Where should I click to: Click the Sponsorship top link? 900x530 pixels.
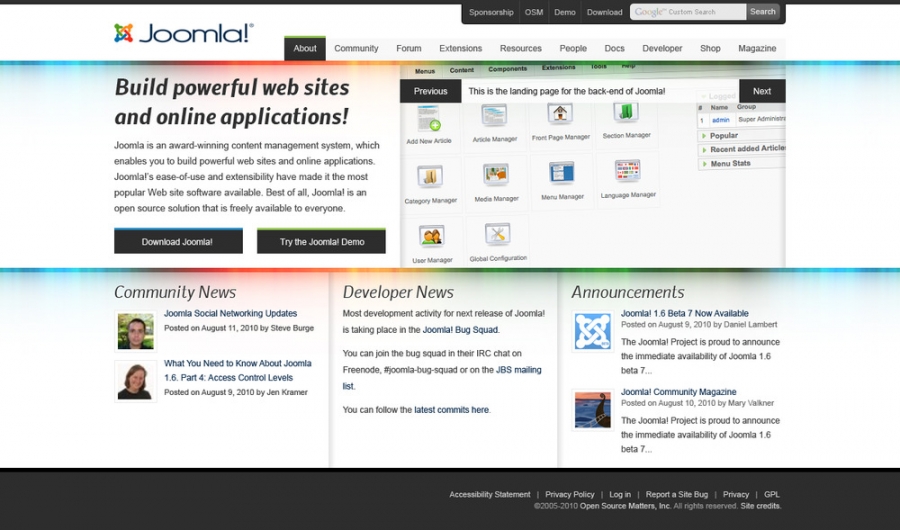pos(491,12)
